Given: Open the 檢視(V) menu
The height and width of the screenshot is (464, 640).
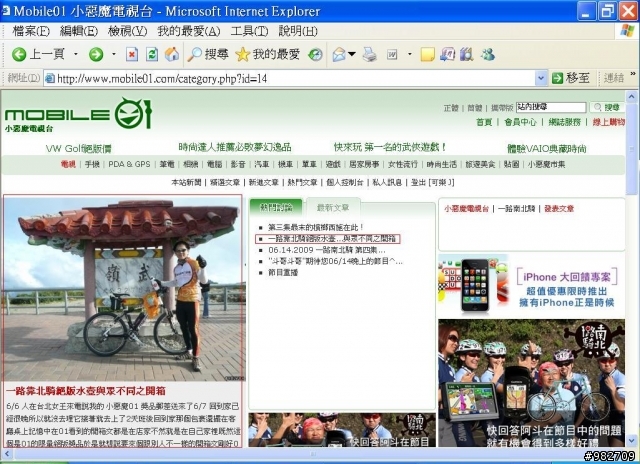Looking at the screenshot, I should pyautogui.click(x=127, y=31).
